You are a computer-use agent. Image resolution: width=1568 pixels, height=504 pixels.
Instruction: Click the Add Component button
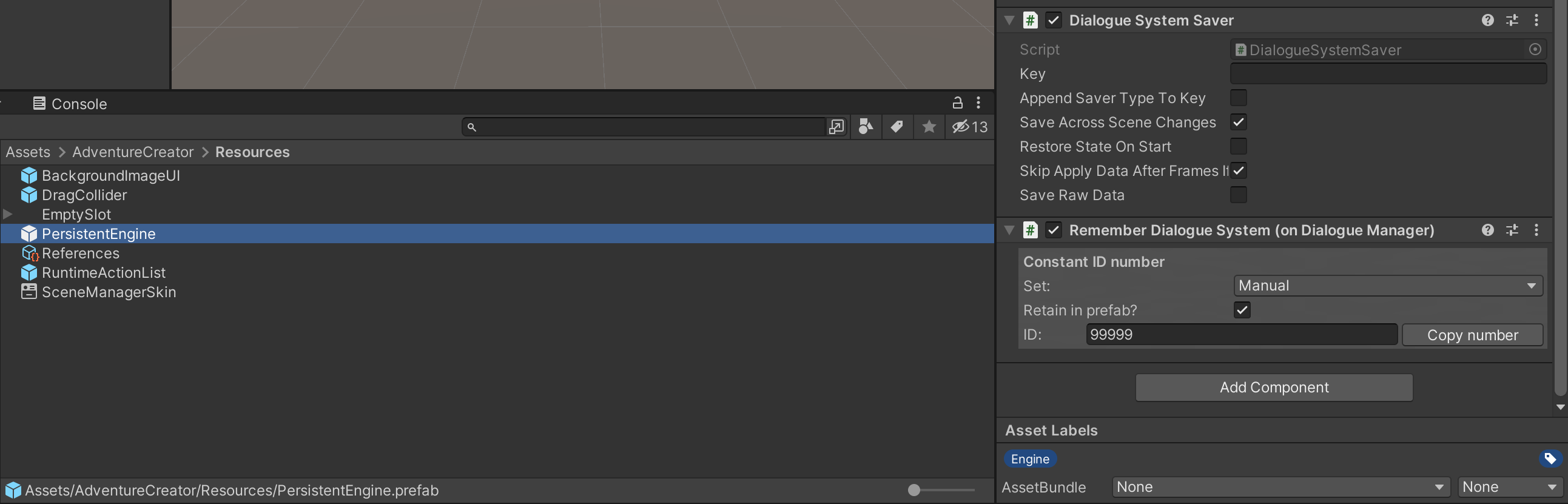pos(1274,388)
